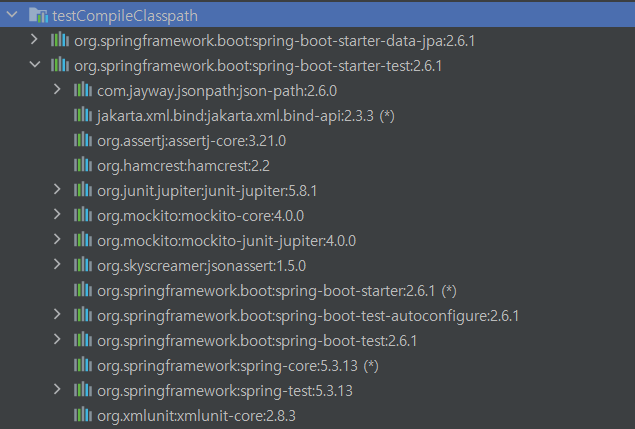
Task: Click library icon of assertj-core:3.21.0
Action: click(83, 140)
